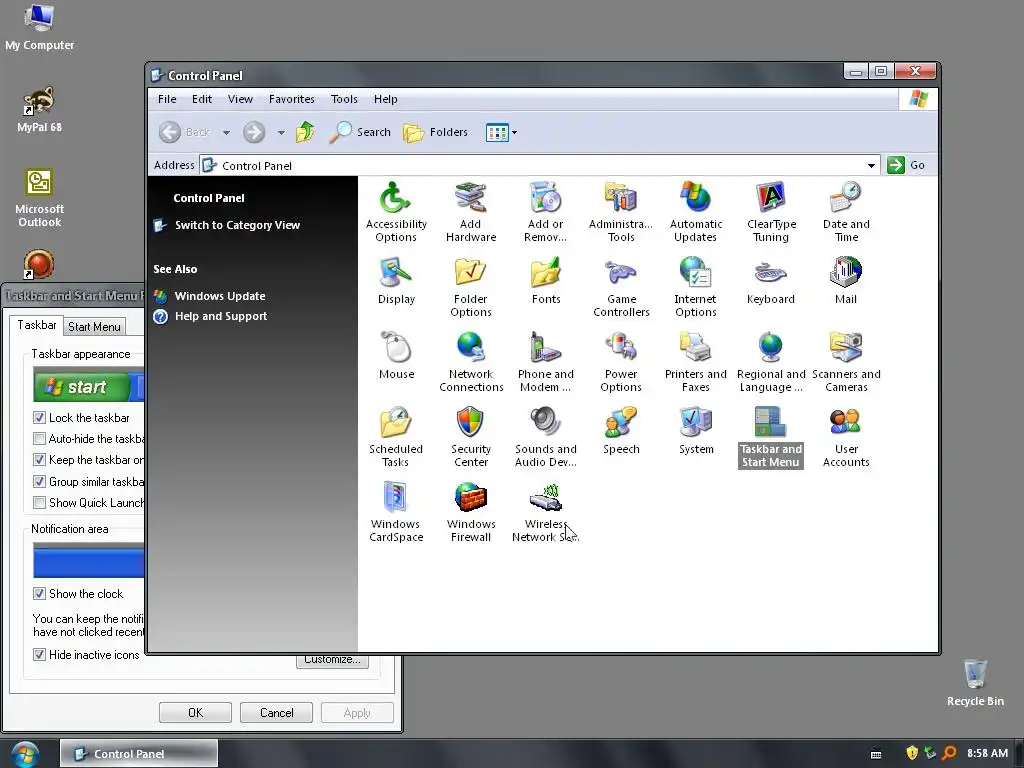Open Accessibility Options applet
This screenshot has width=1024, height=768.
pyautogui.click(x=396, y=197)
